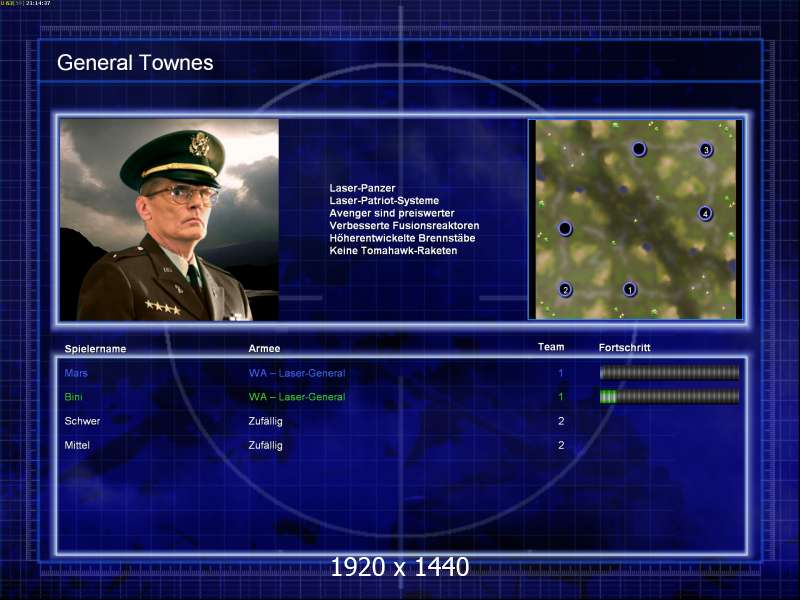800x600 pixels.
Task: Click the map preview thumbnail
Action: pyautogui.click(x=636, y=220)
